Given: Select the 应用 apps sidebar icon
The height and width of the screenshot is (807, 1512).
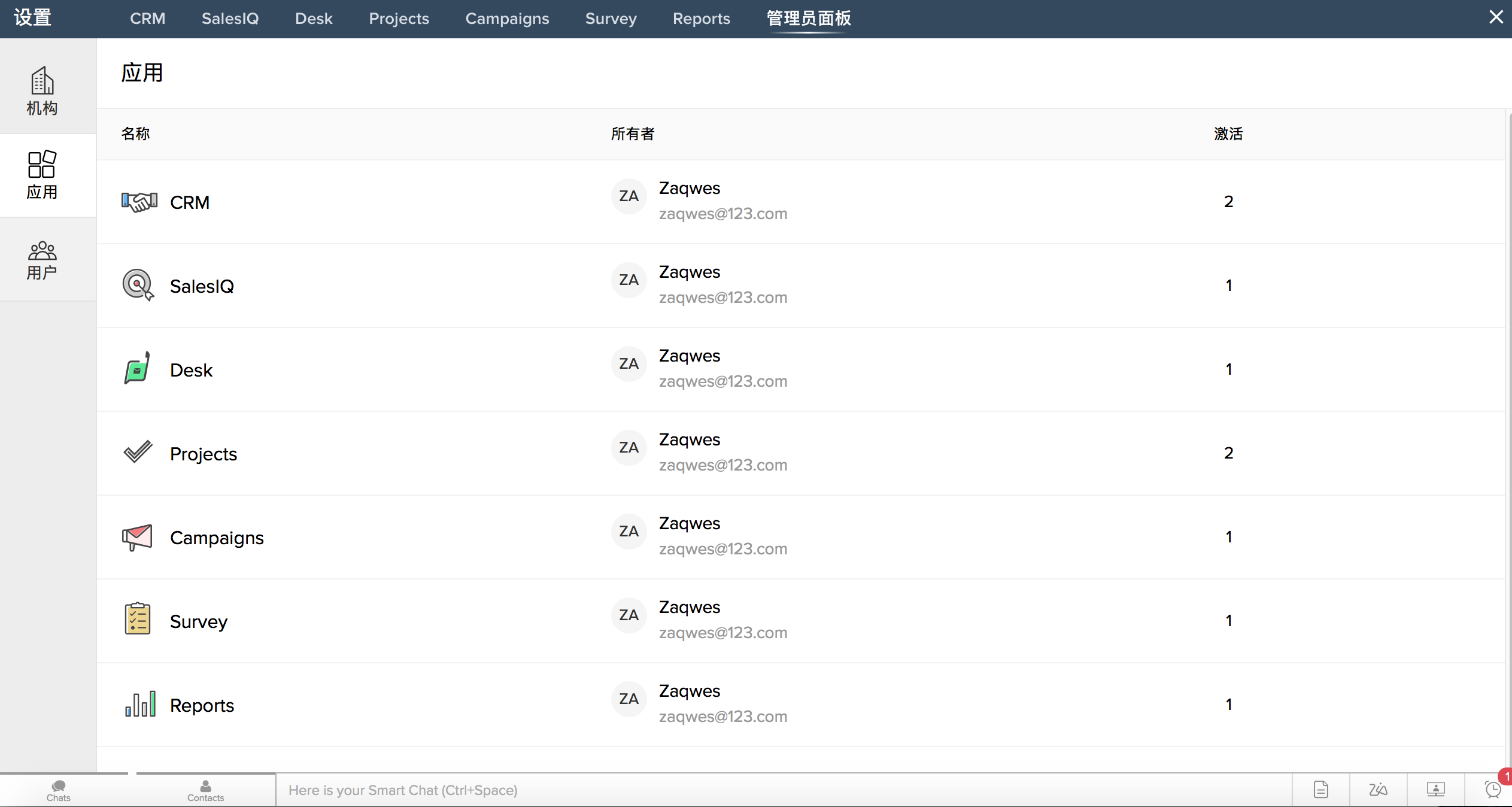Looking at the screenshot, I should [x=42, y=174].
